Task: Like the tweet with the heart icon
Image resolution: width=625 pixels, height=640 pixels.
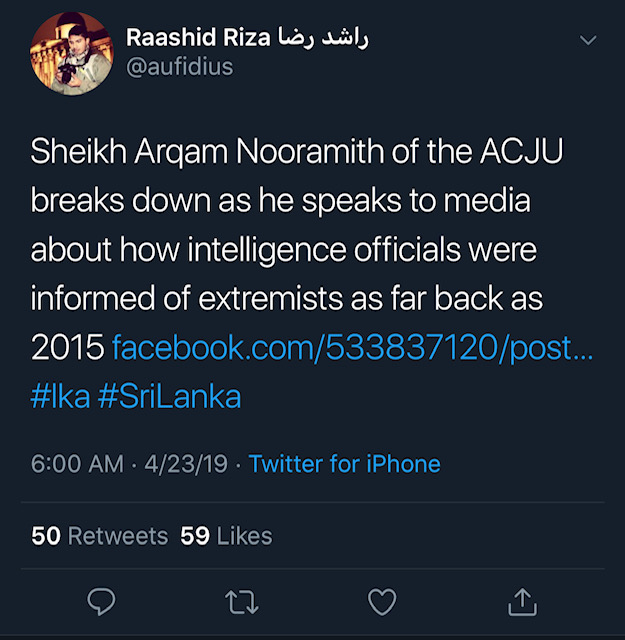Action: 382,601
